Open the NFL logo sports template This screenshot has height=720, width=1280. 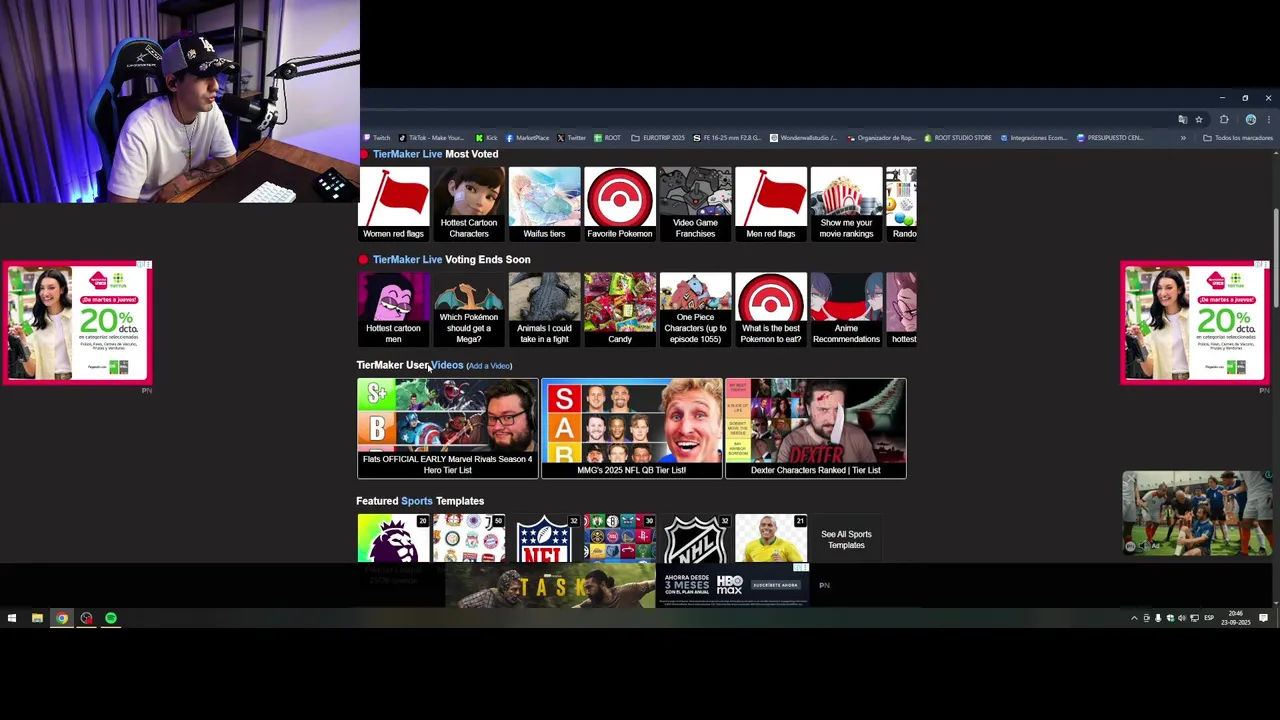point(544,538)
